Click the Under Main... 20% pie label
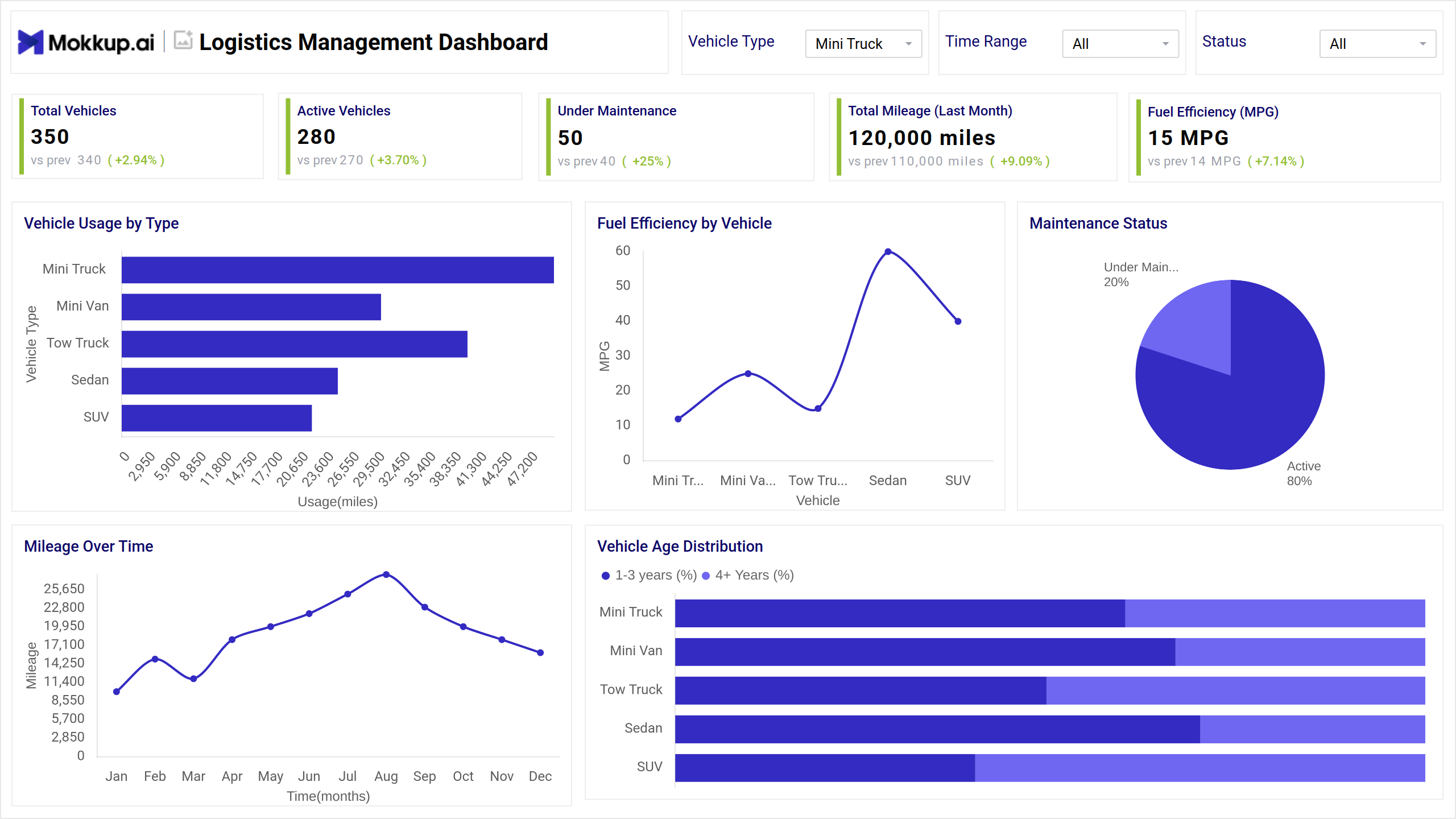Image resolution: width=1456 pixels, height=819 pixels. 1141,274
